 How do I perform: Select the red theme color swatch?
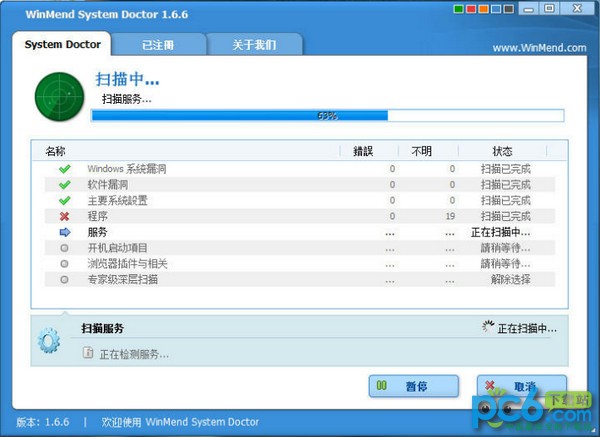click(x=471, y=9)
